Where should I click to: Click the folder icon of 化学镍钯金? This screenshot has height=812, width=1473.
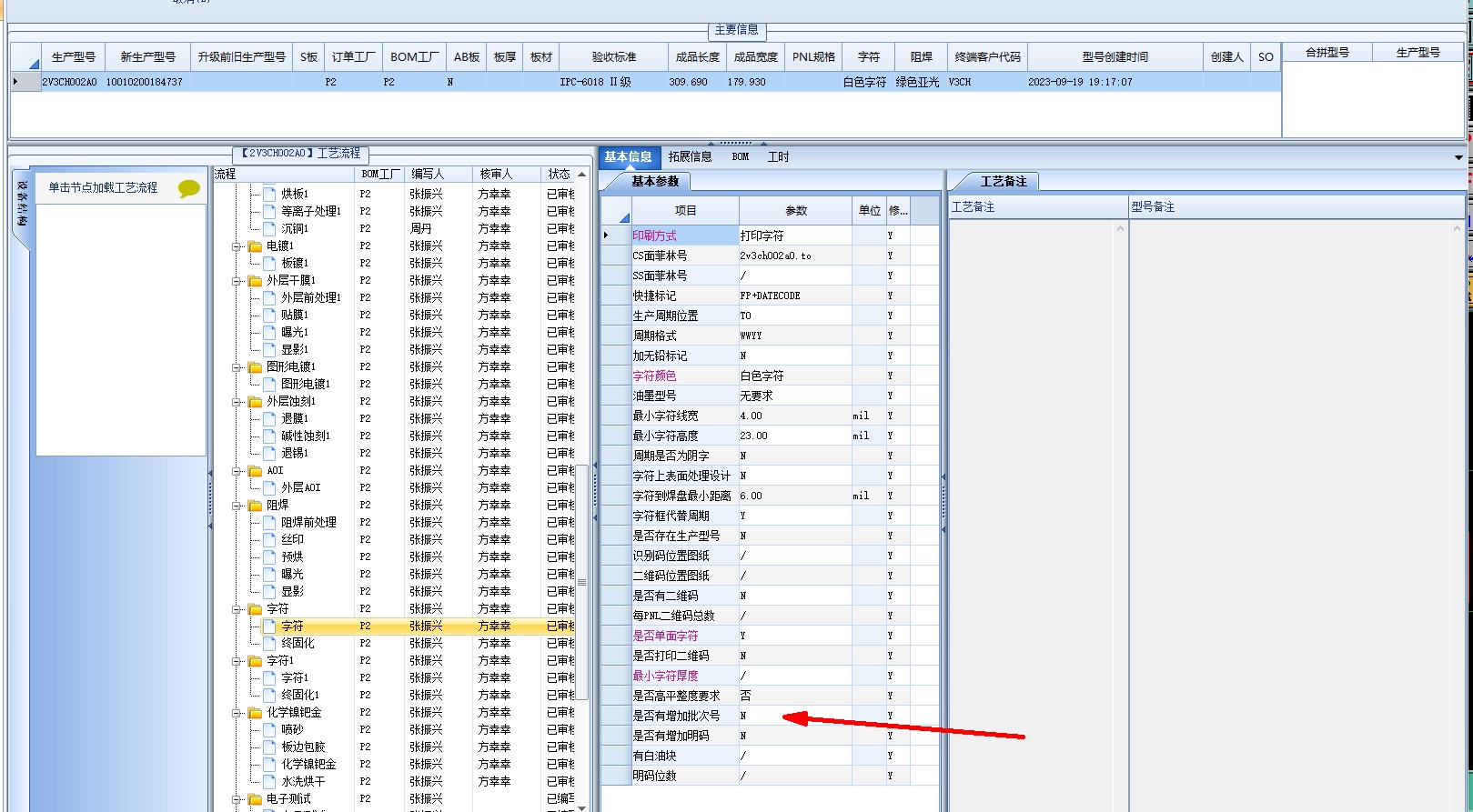pos(255,712)
